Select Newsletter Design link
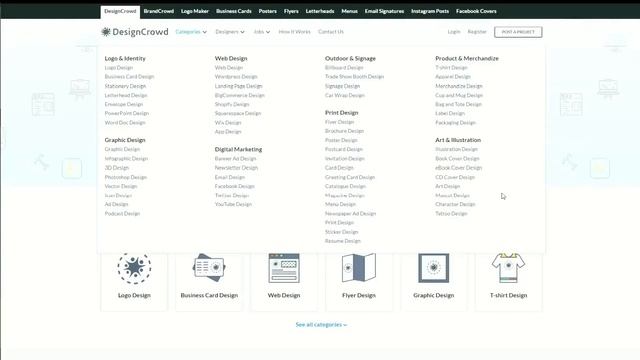The height and width of the screenshot is (360, 640). (x=236, y=168)
